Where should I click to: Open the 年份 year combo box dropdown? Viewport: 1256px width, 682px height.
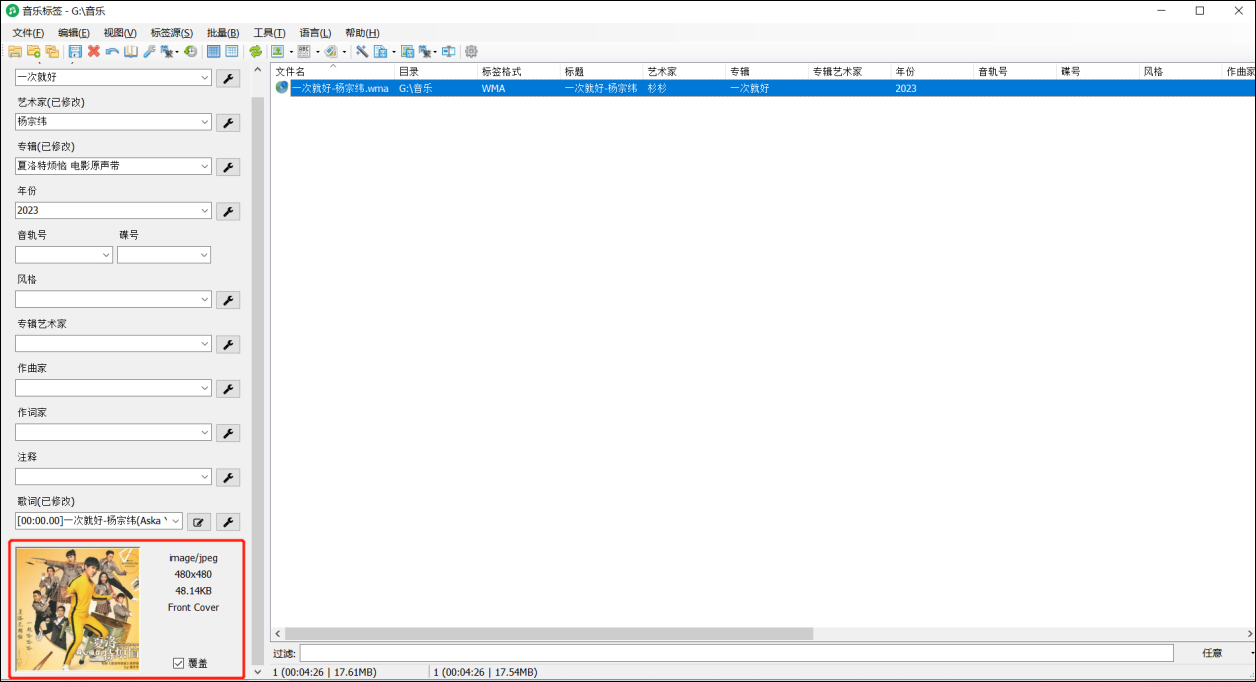point(204,211)
